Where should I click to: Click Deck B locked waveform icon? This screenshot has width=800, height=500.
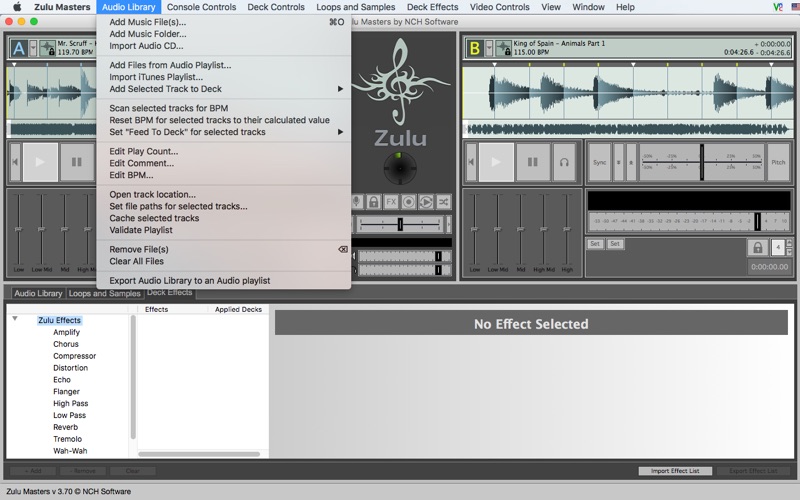click(x=504, y=48)
